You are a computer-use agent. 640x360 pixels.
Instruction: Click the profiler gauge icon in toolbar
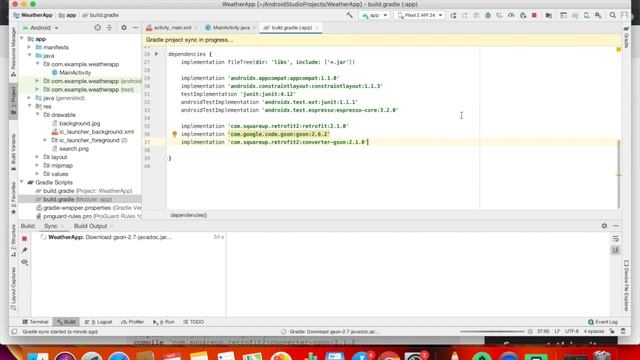[x=511, y=15]
